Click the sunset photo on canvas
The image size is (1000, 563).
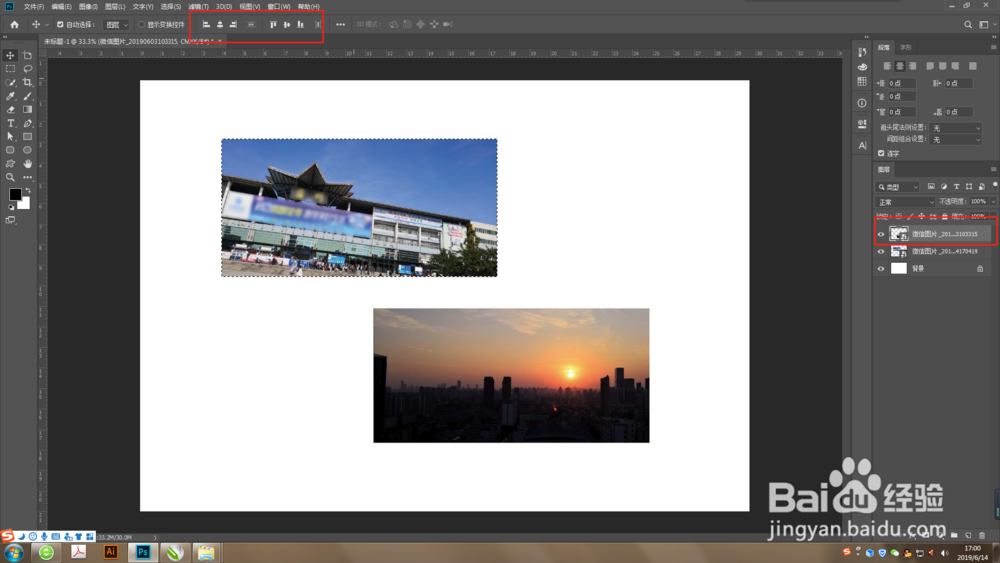pyautogui.click(x=511, y=376)
